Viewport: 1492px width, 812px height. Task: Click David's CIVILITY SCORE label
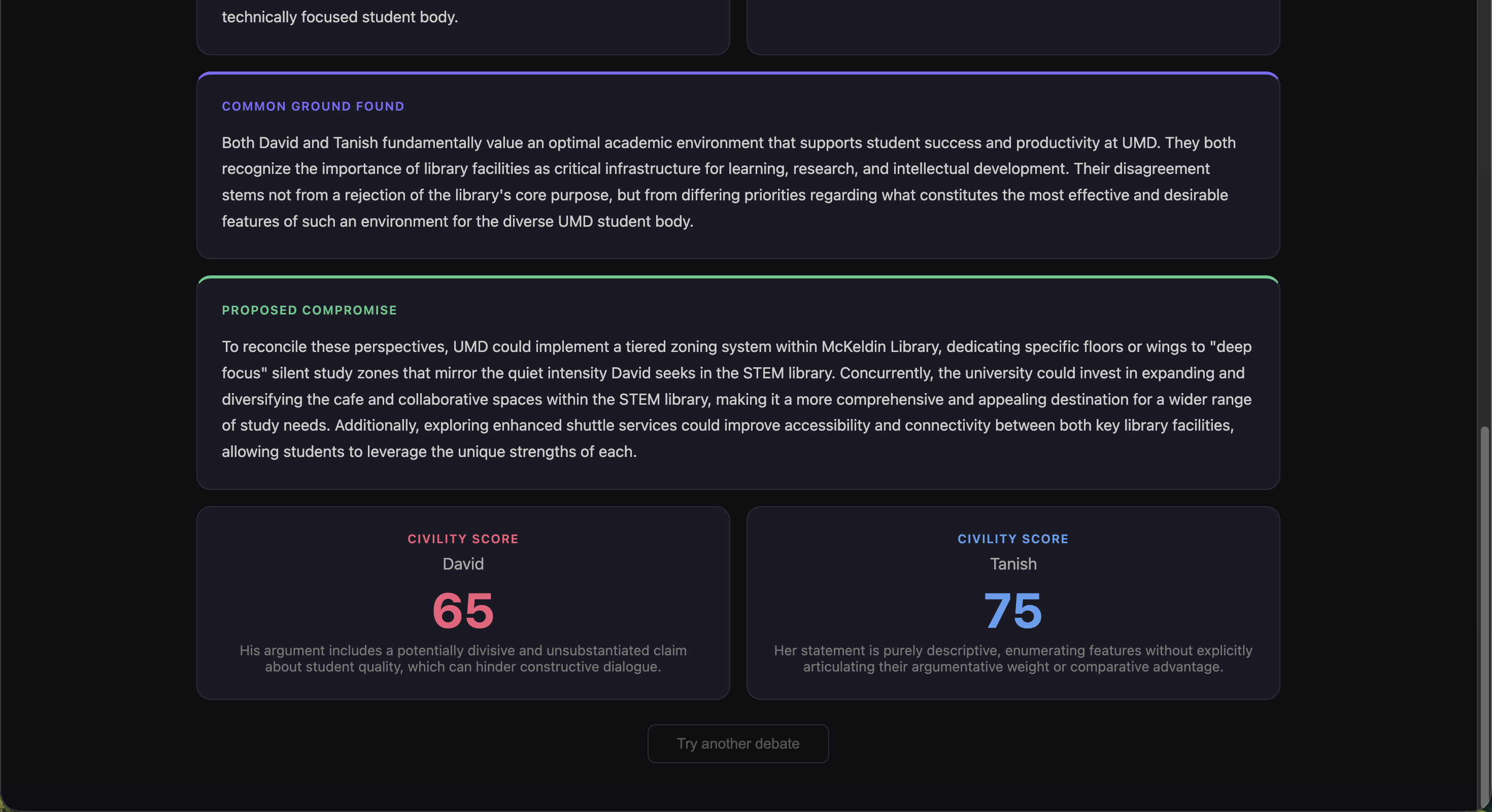tap(462, 539)
